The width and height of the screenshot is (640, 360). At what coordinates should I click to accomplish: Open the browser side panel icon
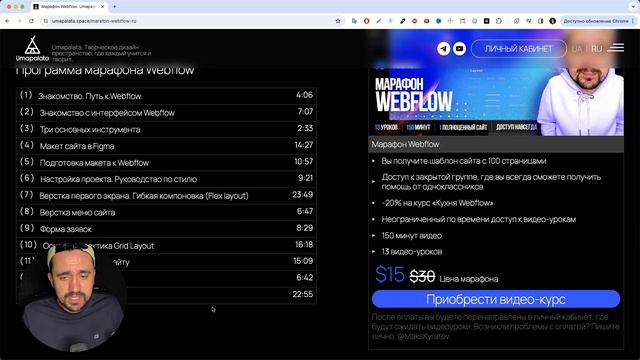pyautogui.click(x=540, y=21)
